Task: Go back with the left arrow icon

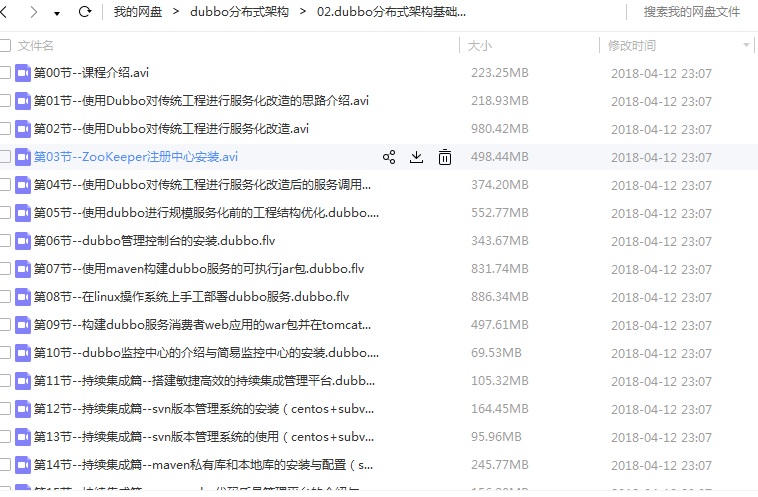Action: [x=3, y=12]
